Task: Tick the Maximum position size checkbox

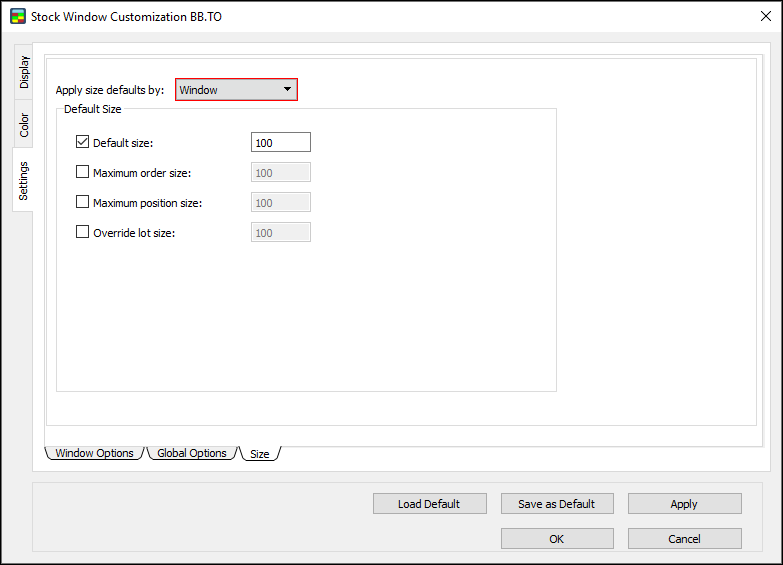Action: 83,203
